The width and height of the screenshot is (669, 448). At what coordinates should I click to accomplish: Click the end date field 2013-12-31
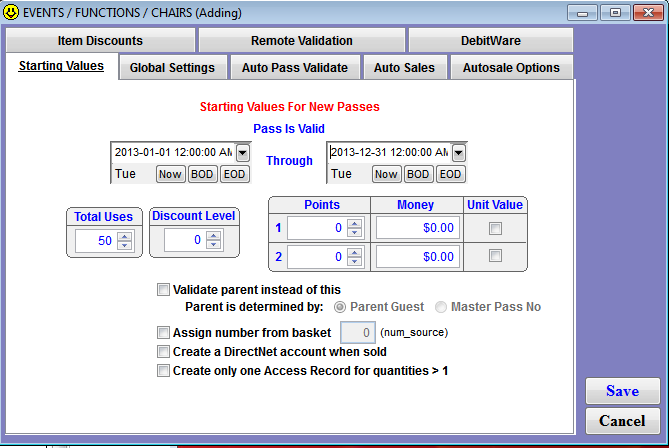pos(389,152)
